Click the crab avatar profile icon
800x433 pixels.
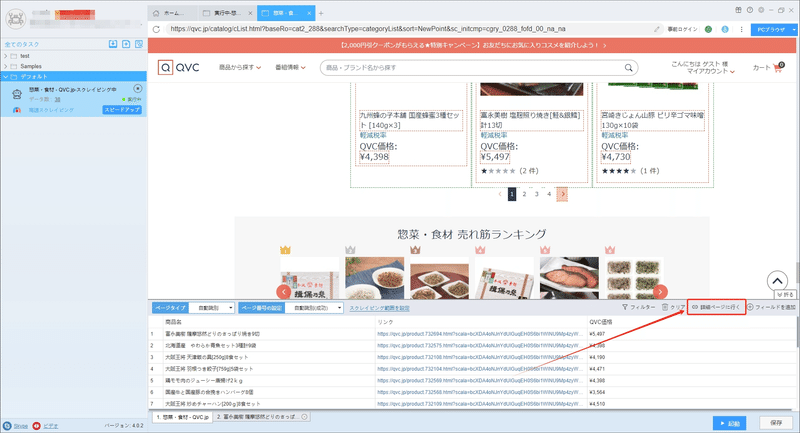coord(16,19)
